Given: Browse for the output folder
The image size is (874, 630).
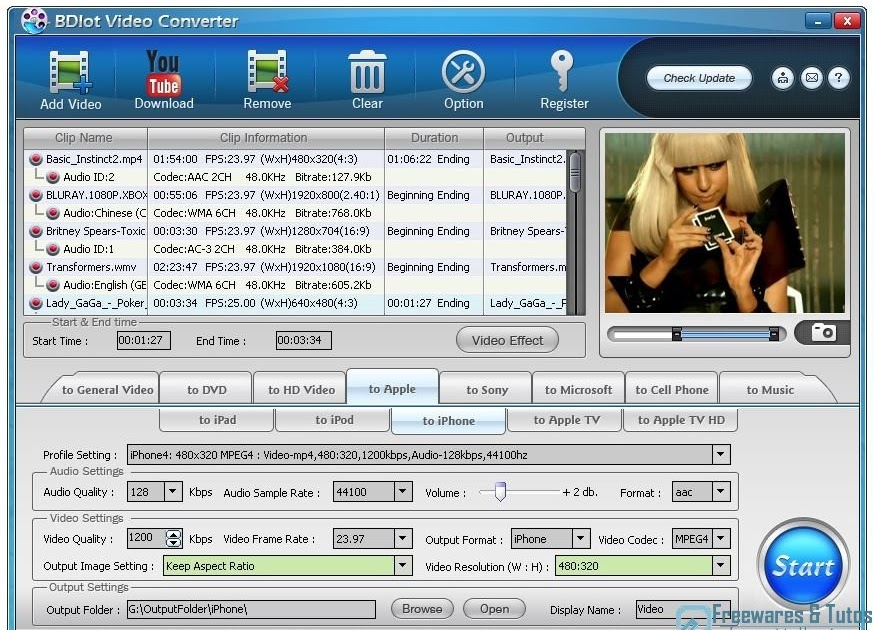Looking at the screenshot, I should 422,609.
